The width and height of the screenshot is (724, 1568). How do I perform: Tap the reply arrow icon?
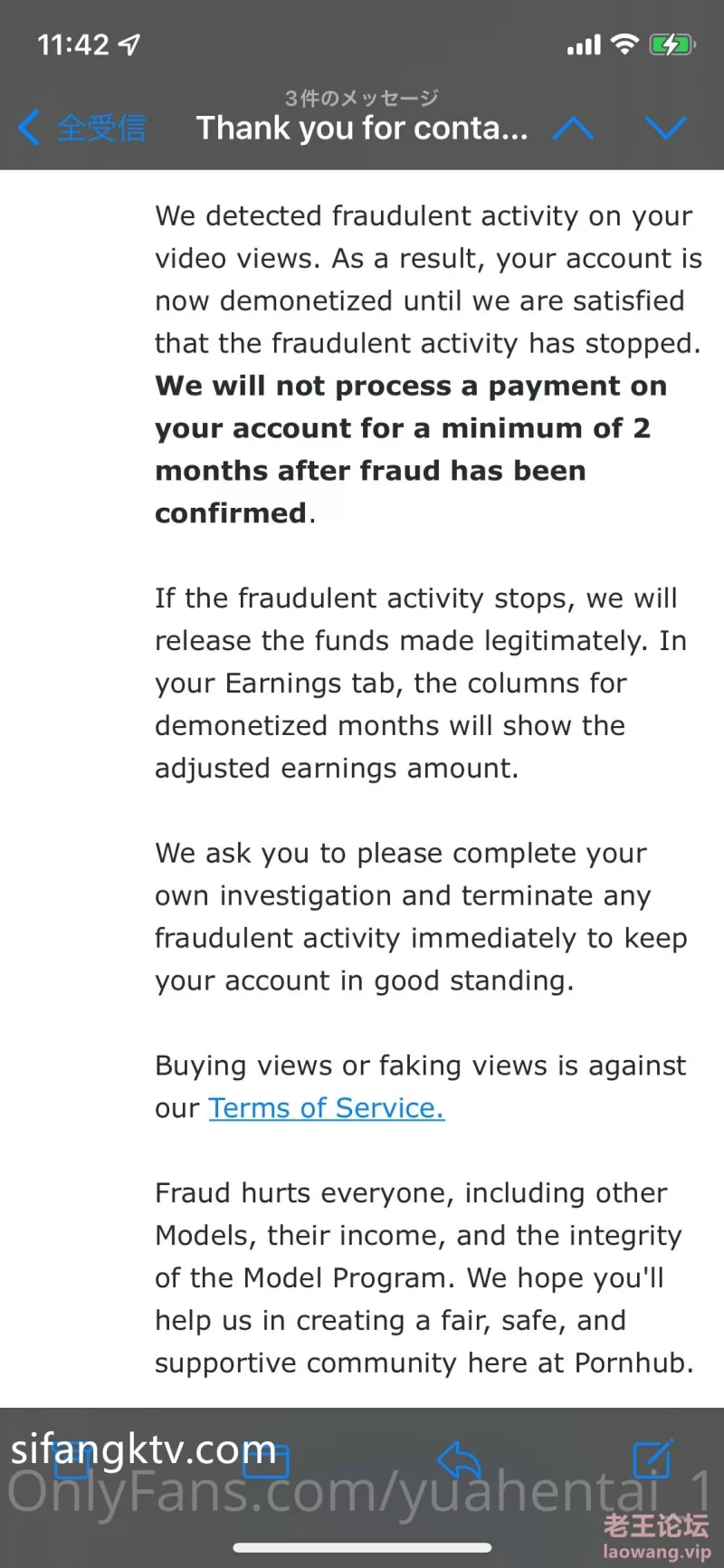(x=459, y=1459)
